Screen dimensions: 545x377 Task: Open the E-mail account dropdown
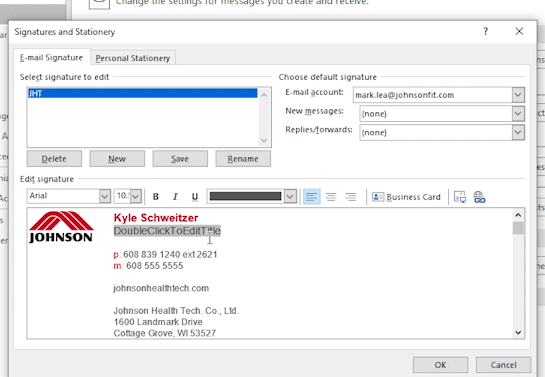click(518, 95)
